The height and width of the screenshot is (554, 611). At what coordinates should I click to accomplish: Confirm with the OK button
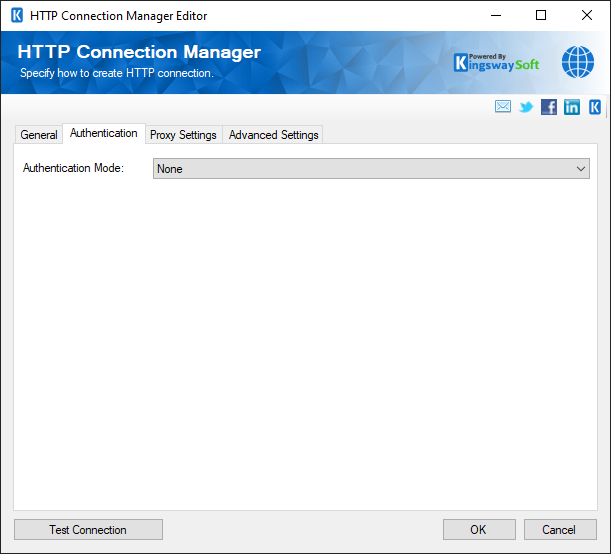pos(479,529)
